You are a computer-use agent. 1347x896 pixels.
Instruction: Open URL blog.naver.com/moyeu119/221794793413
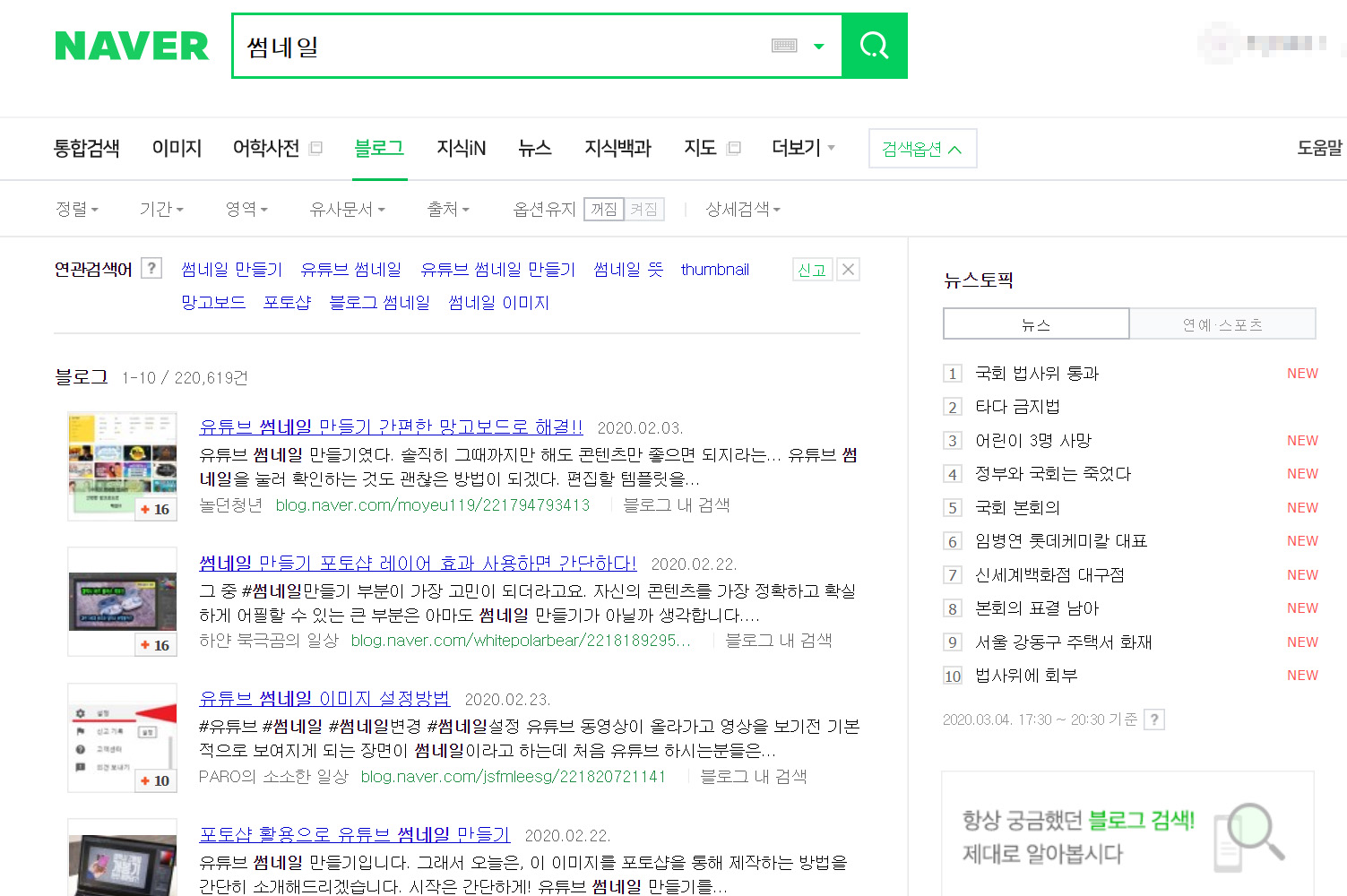[x=433, y=505]
